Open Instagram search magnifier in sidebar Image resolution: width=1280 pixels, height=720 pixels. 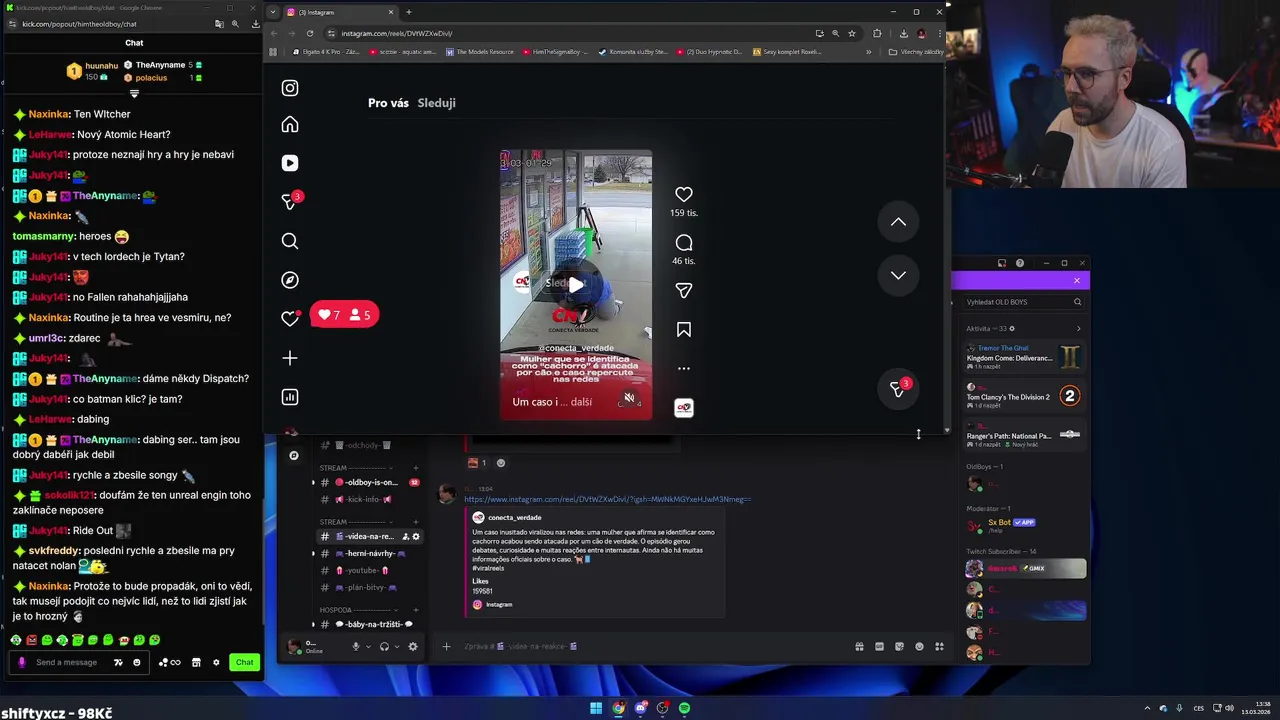pyautogui.click(x=290, y=241)
